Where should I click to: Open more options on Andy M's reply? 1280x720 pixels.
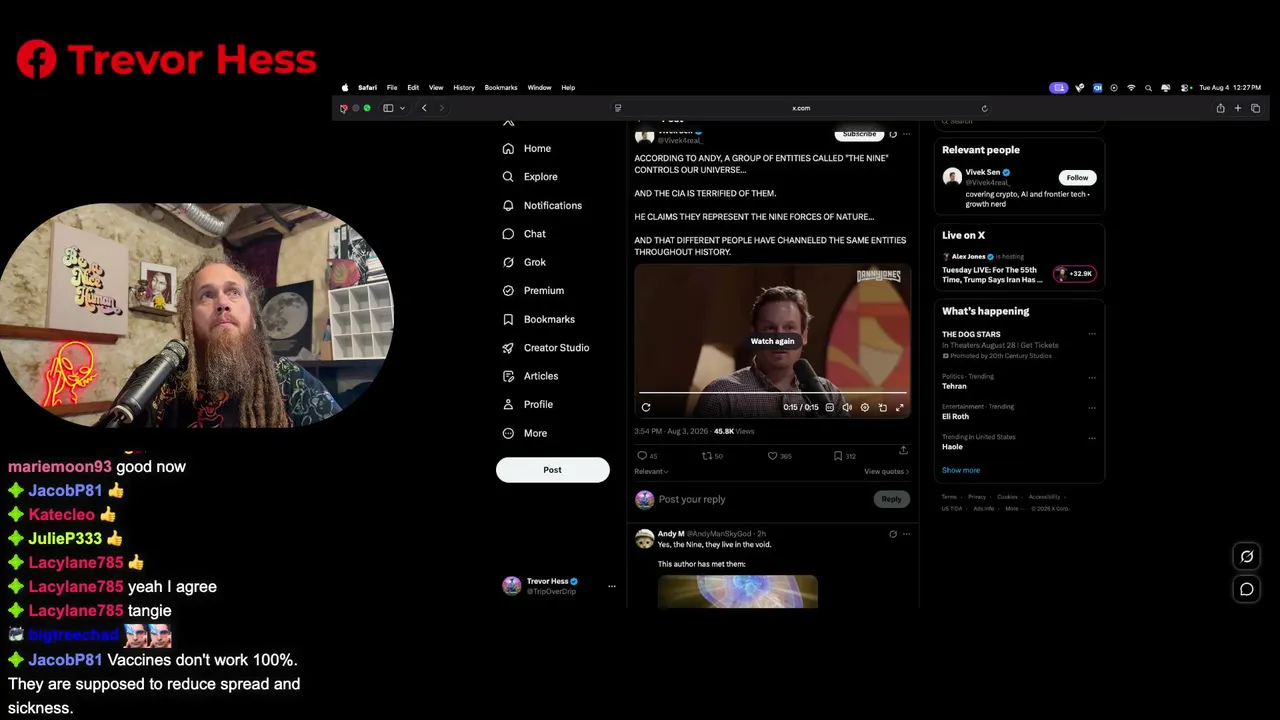(907, 534)
